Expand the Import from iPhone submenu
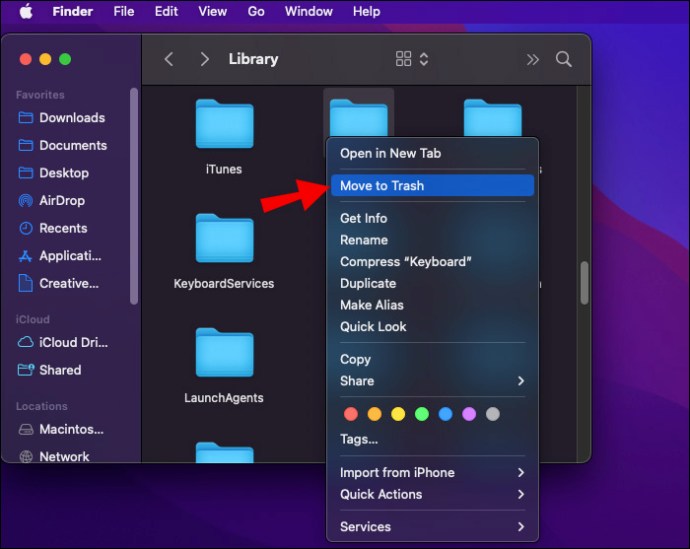Screen dimensions: 690x549 pos(432,472)
